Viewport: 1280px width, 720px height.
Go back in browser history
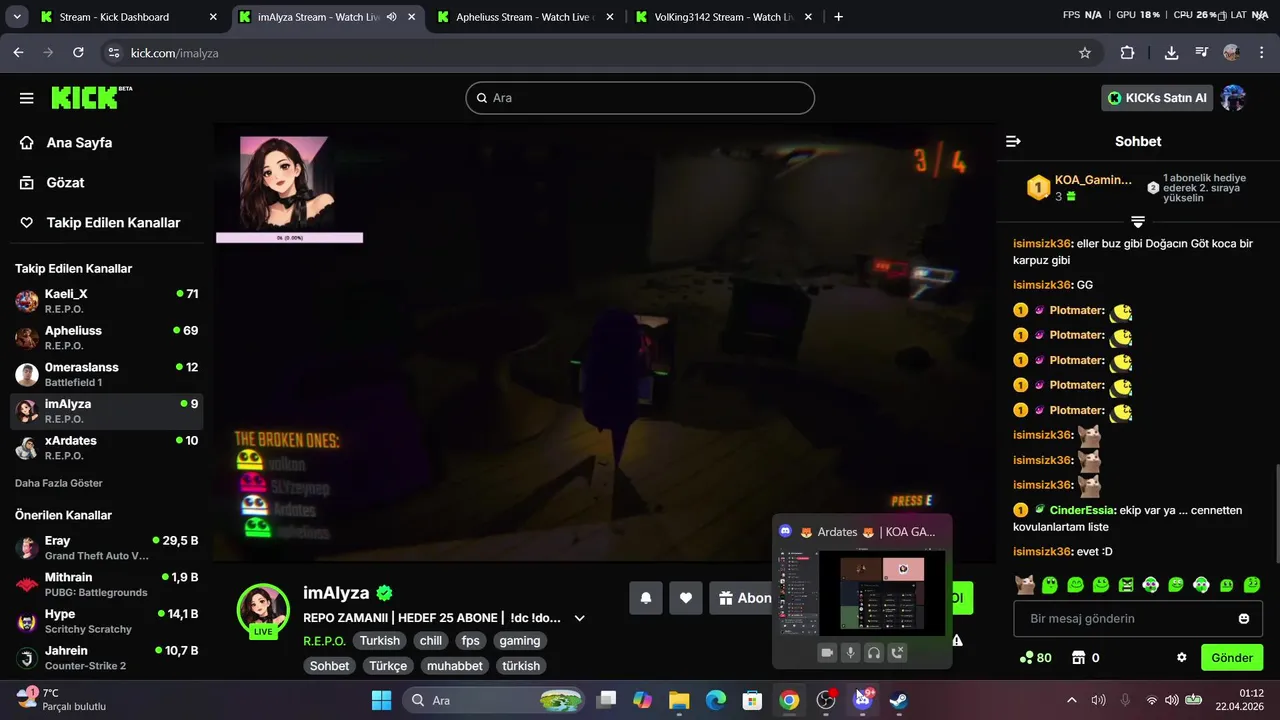[x=18, y=53]
